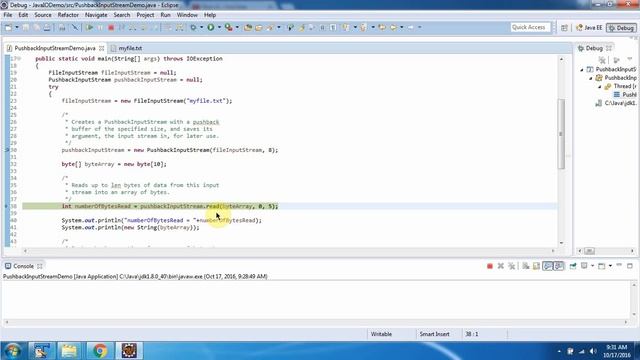The image size is (640, 360).
Task: Open the Project menu
Action: pos(145,15)
